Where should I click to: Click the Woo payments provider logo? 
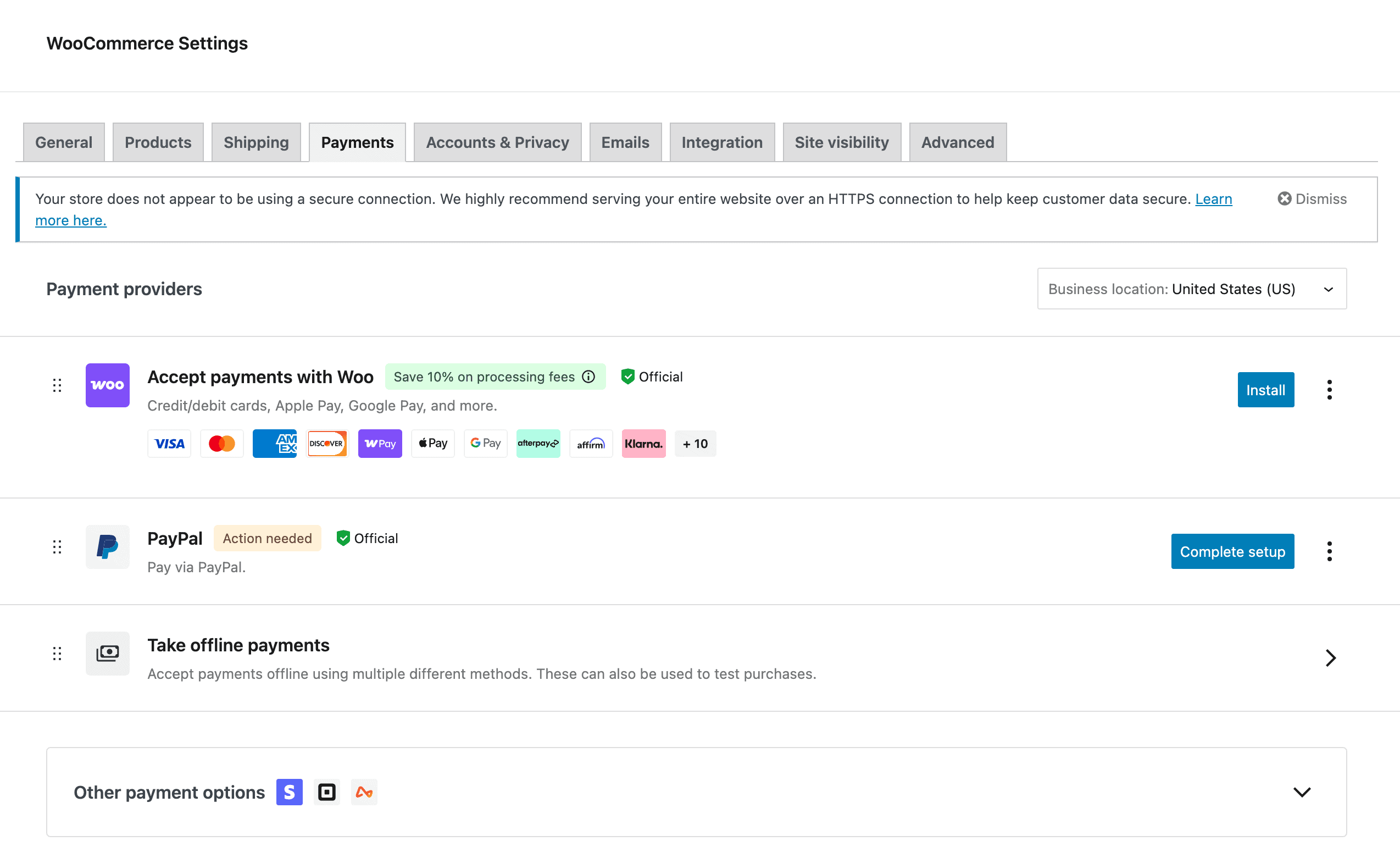pyautogui.click(x=107, y=385)
